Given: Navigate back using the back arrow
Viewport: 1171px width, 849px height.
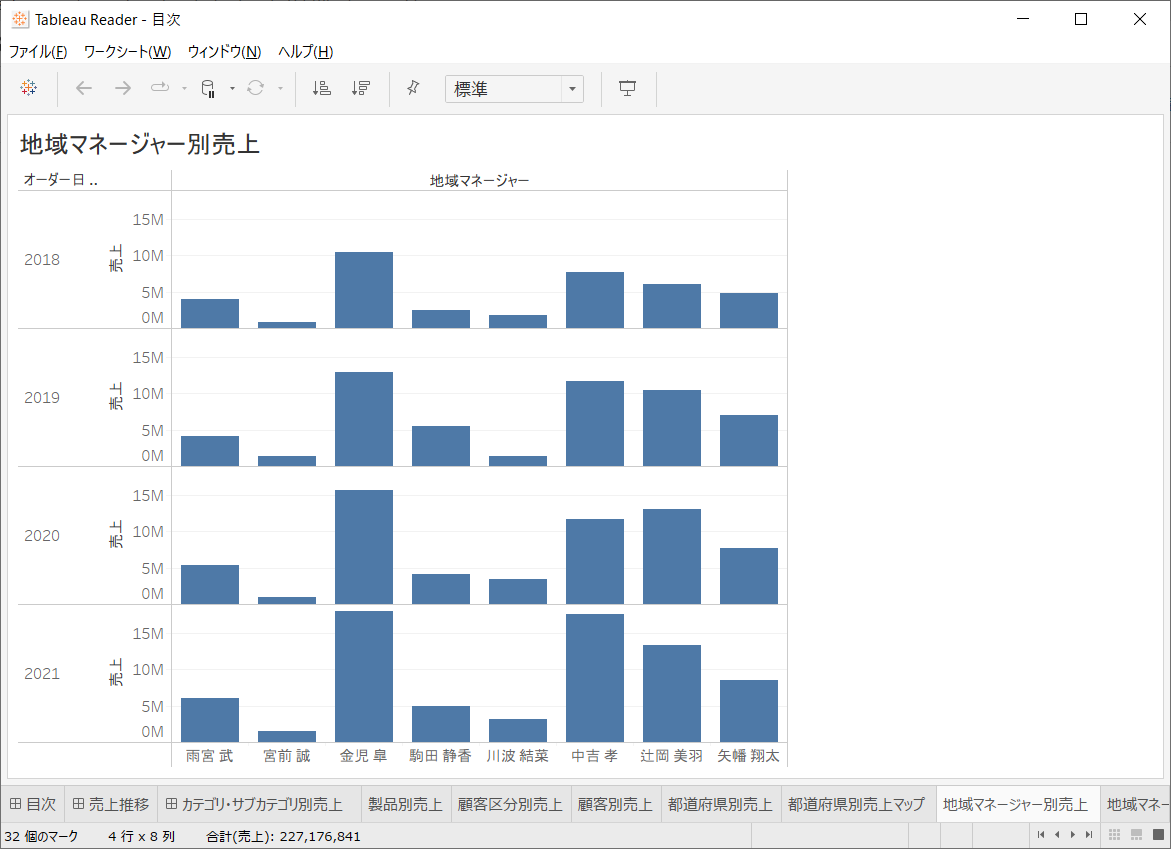Looking at the screenshot, I should coord(83,88).
